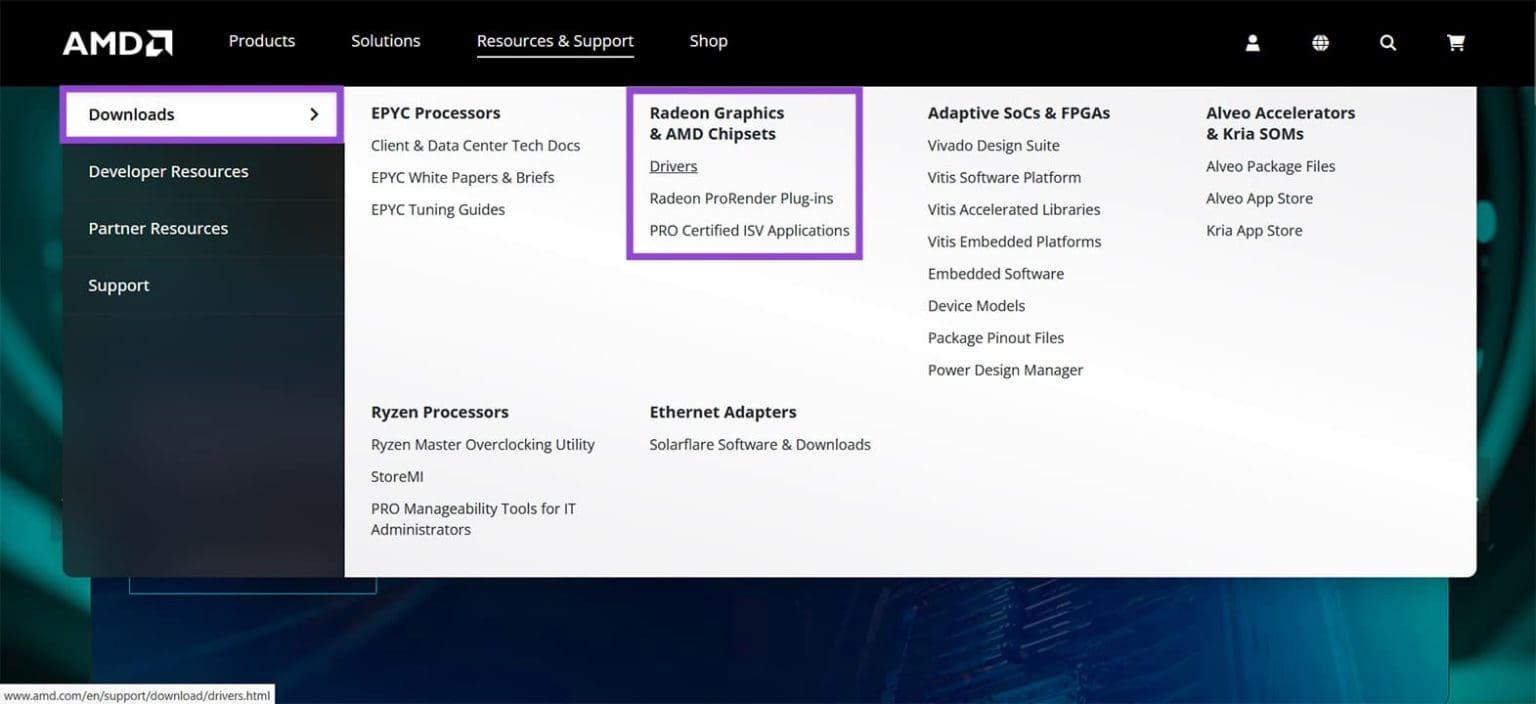Click Support in the left sidebar
1536x704 pixels.
coord(119,285)
